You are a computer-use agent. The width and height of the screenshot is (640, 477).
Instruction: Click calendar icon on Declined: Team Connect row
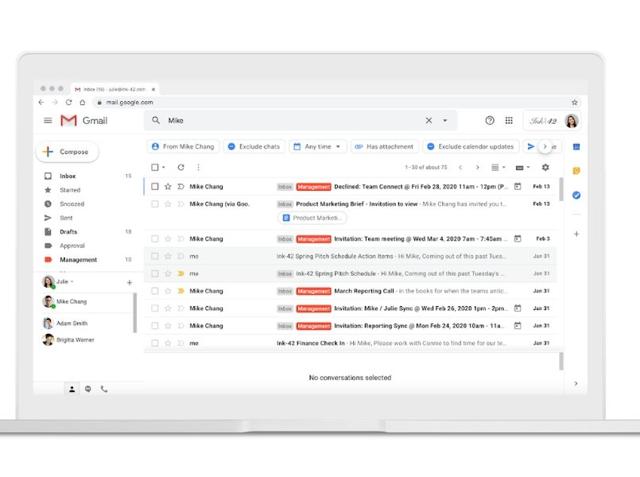pyautogui.click(x=518, y=186)
